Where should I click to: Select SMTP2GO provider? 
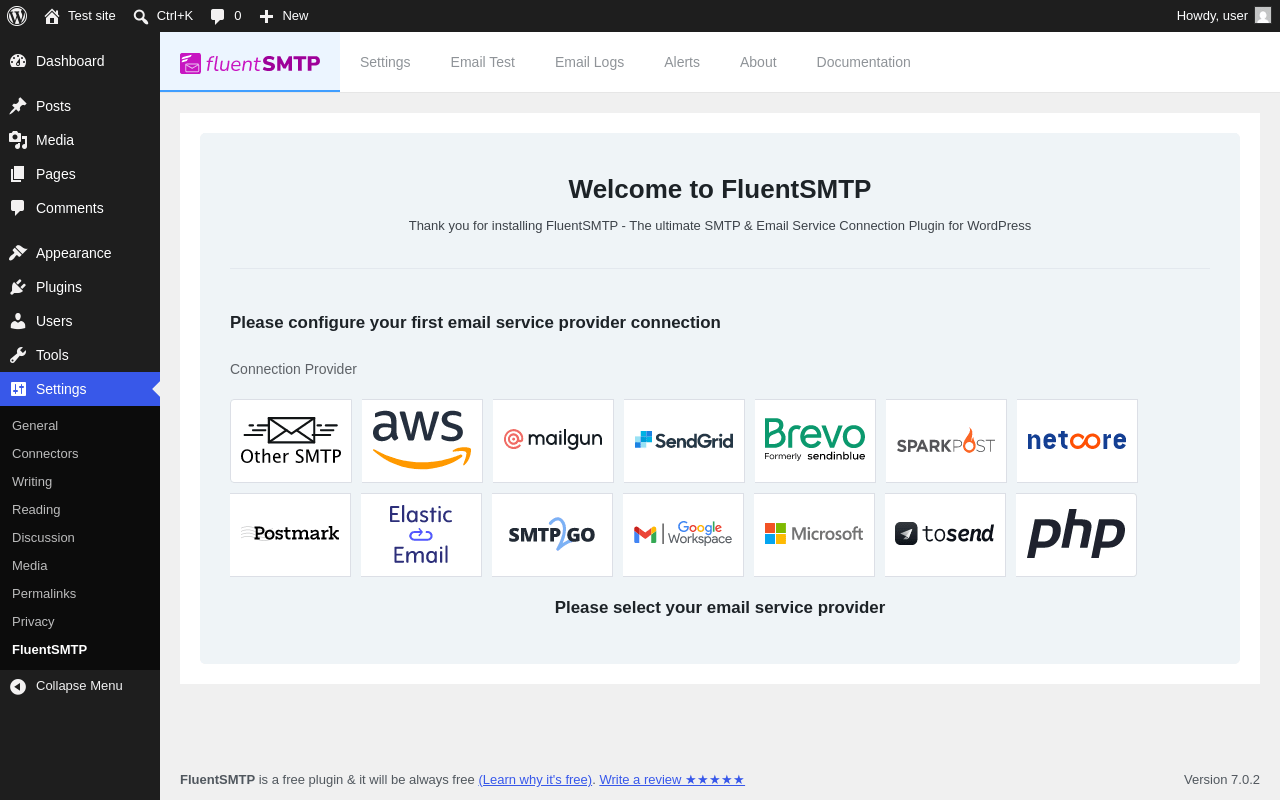[552, 535]
